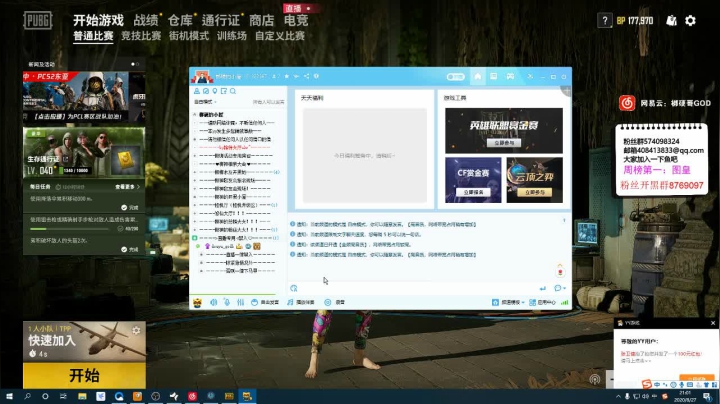Click the search icon above channel list
The width and height of the screenshot is (720, 404).
point(233,91)
